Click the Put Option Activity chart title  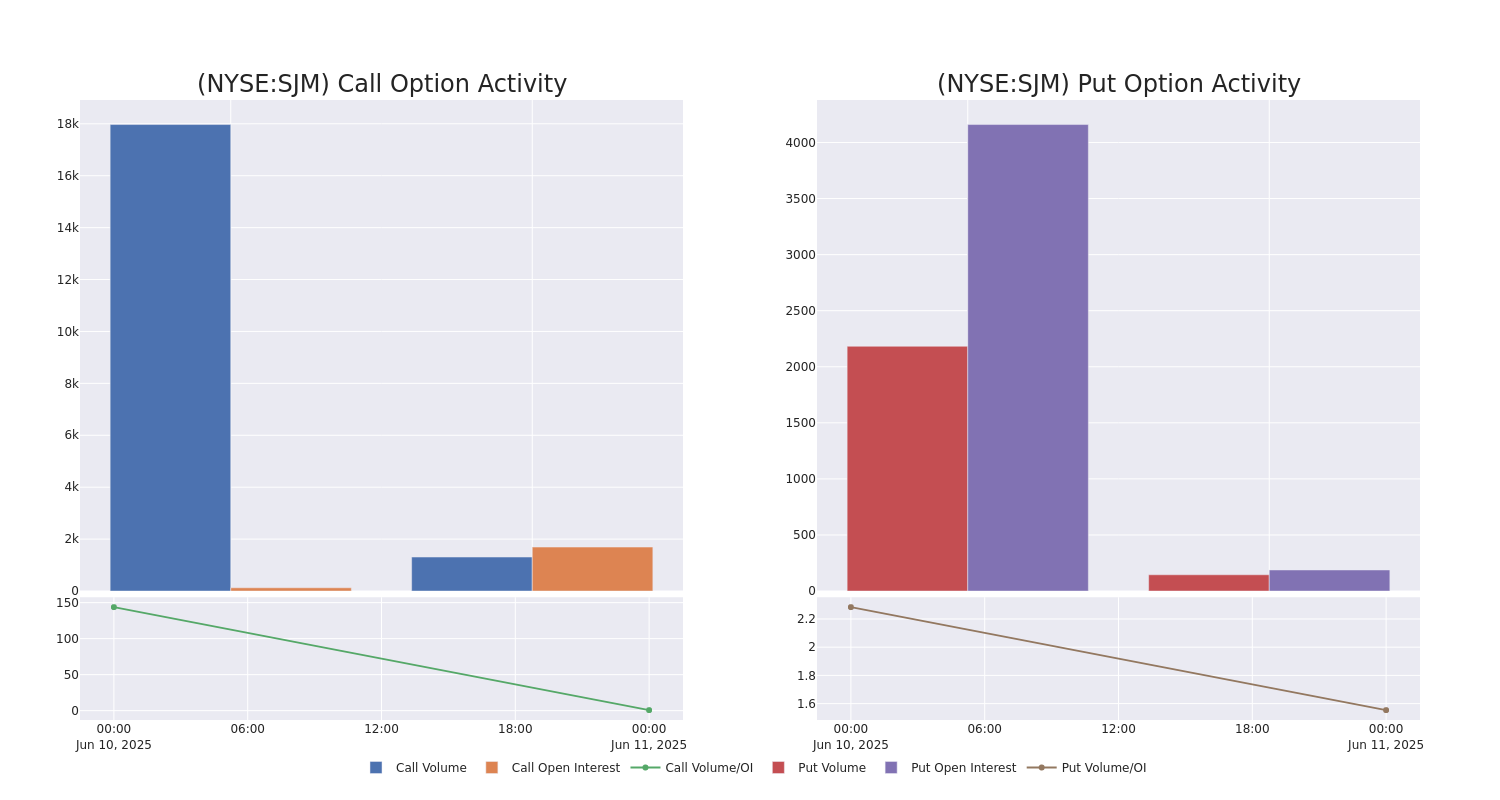1119,84
